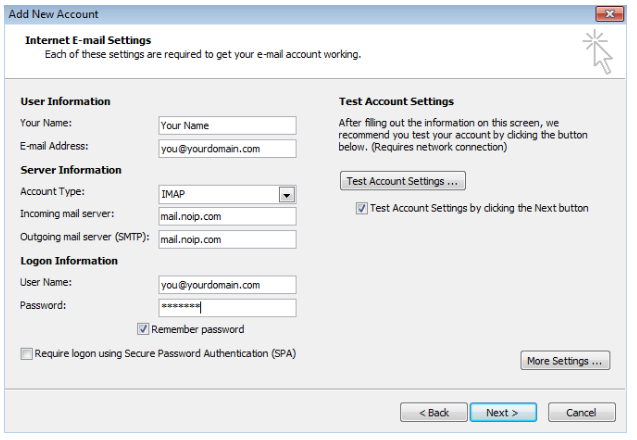Click the Incoming mail server field
Screen dimensions: 637x440
click(x=227, y=216)
